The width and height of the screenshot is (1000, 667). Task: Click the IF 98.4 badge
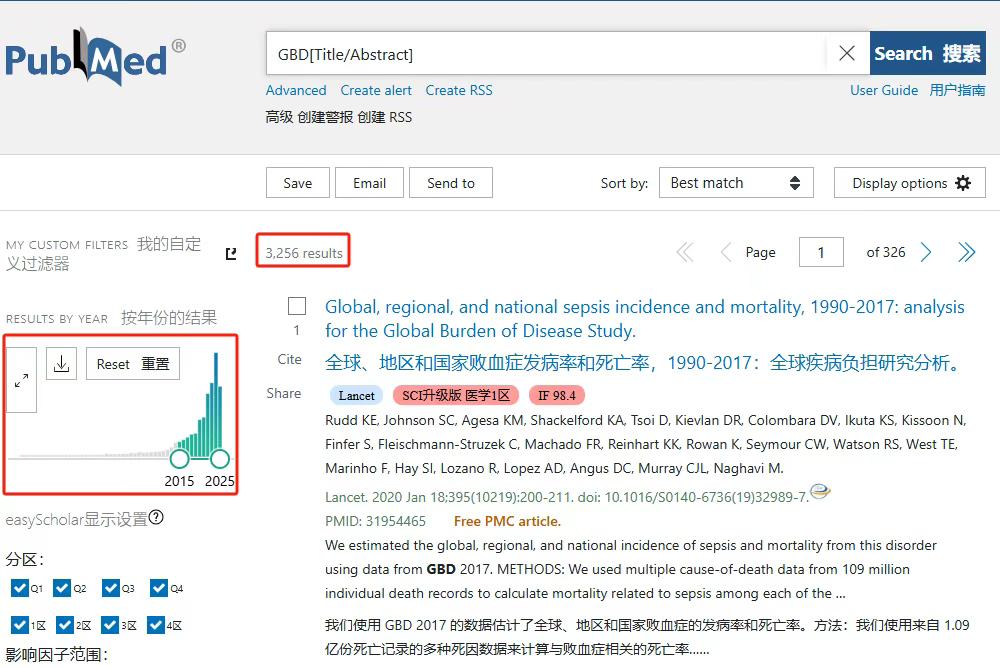pos(557,395)
